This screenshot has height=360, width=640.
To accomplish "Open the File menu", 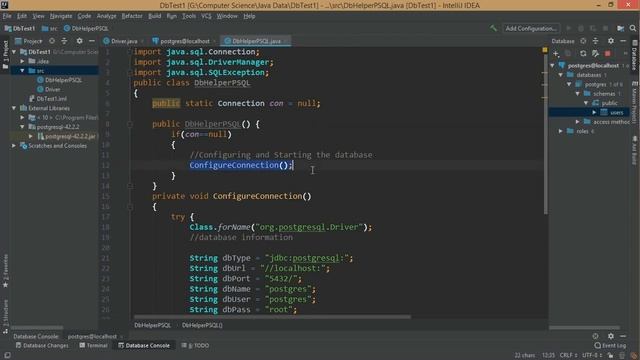I will 7,16.
